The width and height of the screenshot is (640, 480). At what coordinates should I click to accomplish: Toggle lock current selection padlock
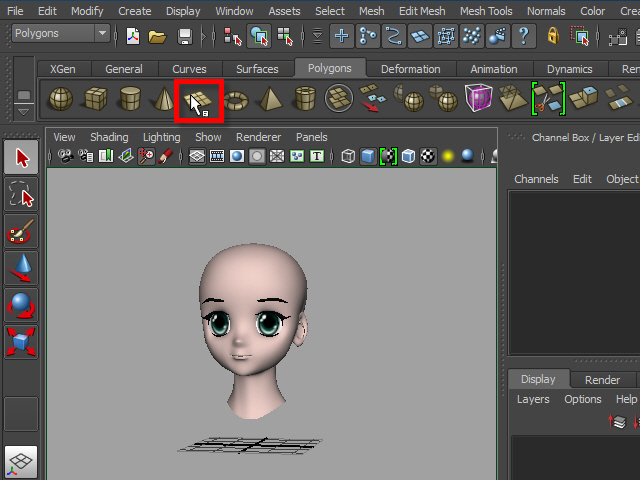click(553, 36)
